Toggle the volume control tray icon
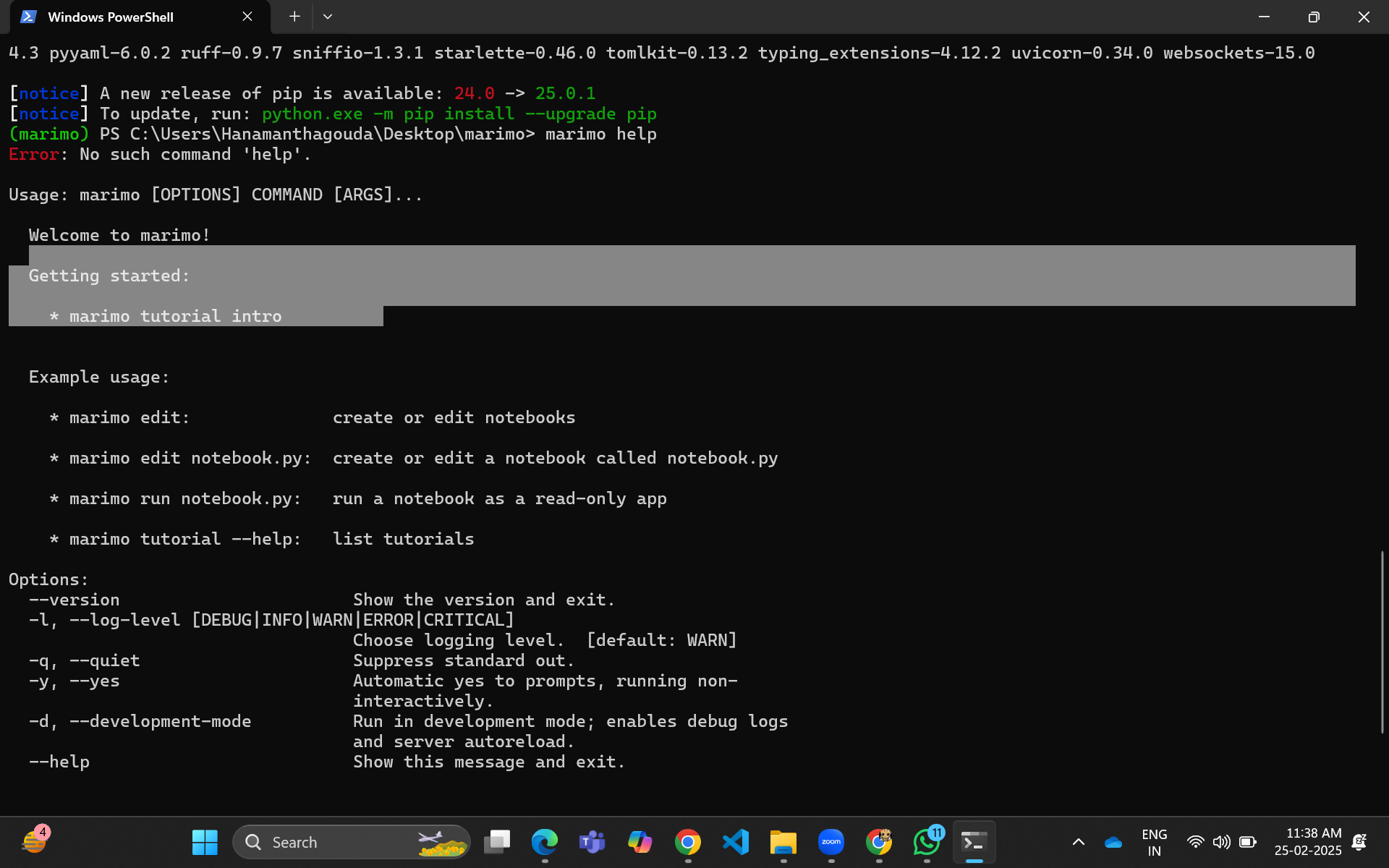The height and width of the screenshot is (868, 1389). tap(1221, 842)
